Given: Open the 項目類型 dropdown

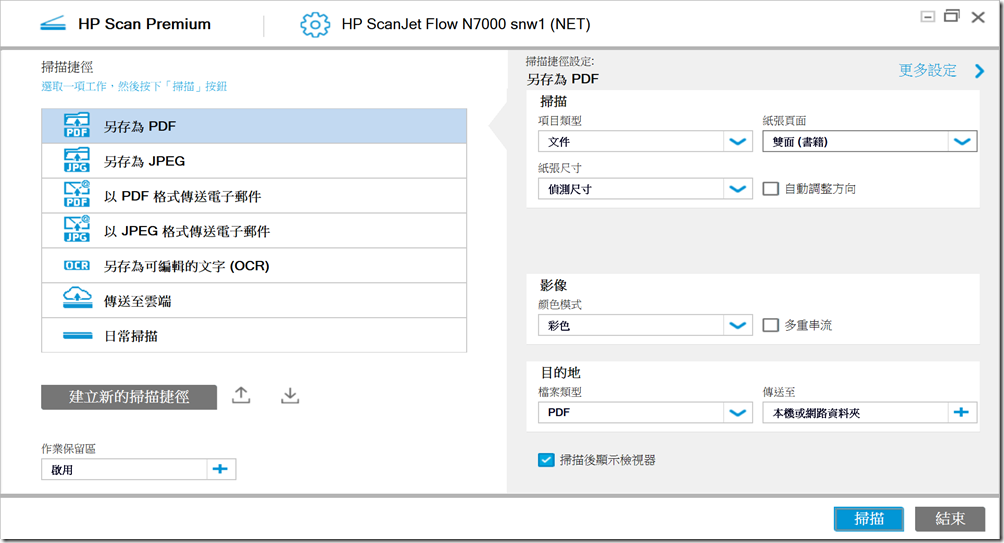Looking at the screenshot, I should 738,142.
